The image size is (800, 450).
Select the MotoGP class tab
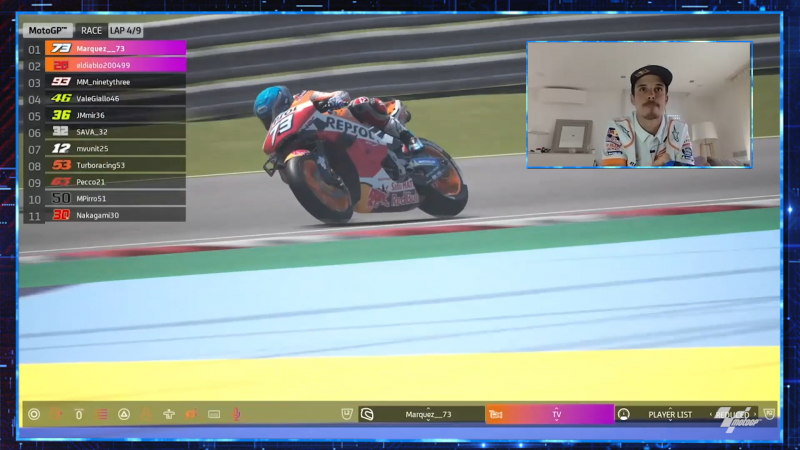point(47,31)
